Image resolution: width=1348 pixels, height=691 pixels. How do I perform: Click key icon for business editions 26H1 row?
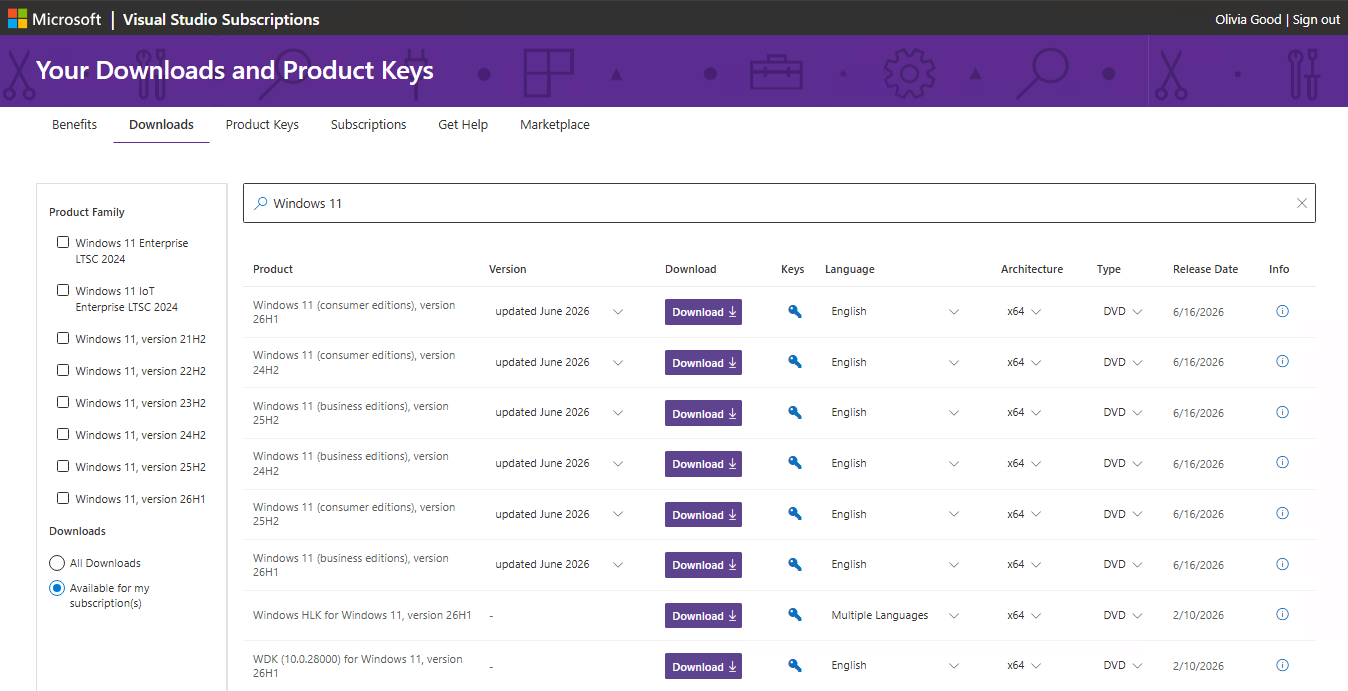point(795,564)
